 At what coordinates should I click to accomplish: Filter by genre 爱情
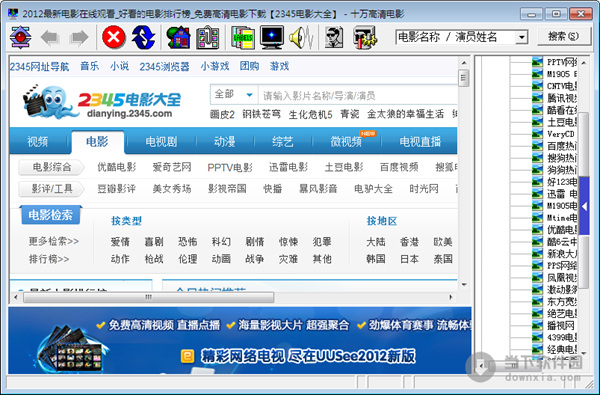coord(120,242)
